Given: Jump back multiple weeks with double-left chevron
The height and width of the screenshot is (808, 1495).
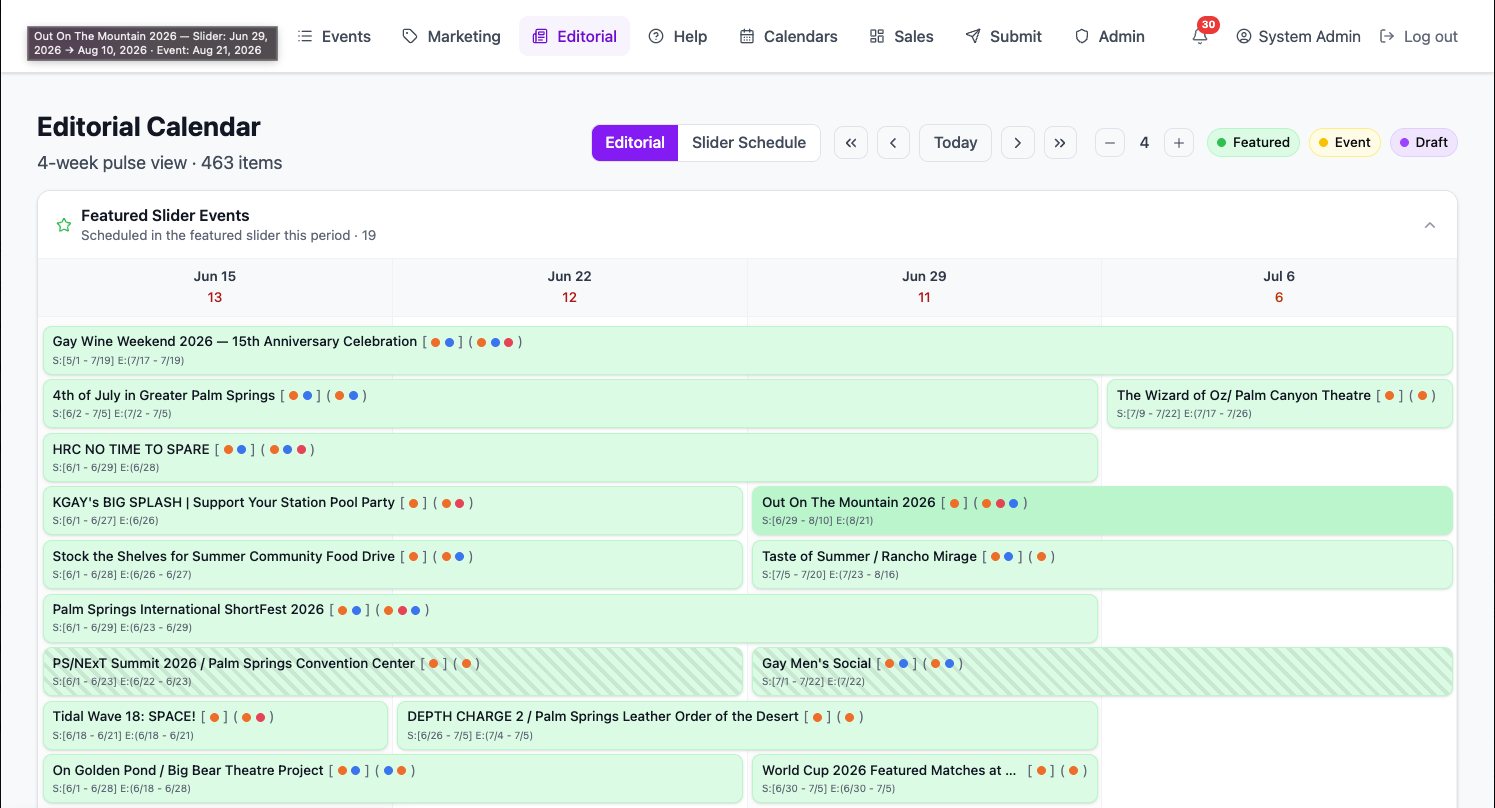Looking at the screenshot, I should pos(851,143).
